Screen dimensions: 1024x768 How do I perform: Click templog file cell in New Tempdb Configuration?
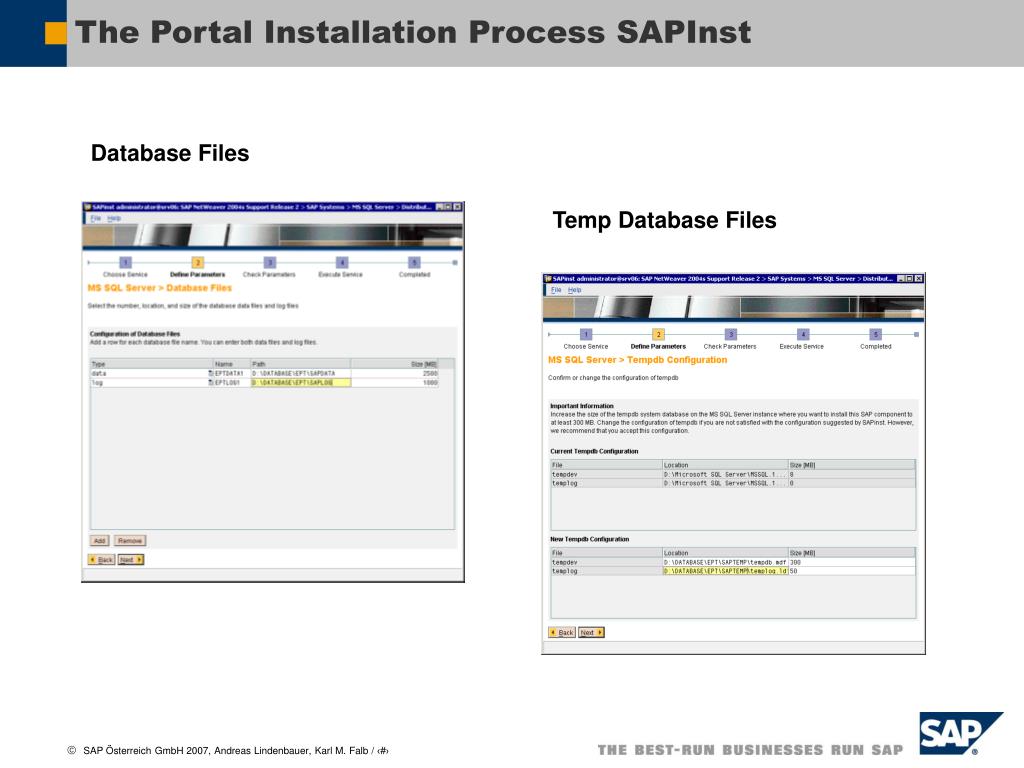coord(606,571)
